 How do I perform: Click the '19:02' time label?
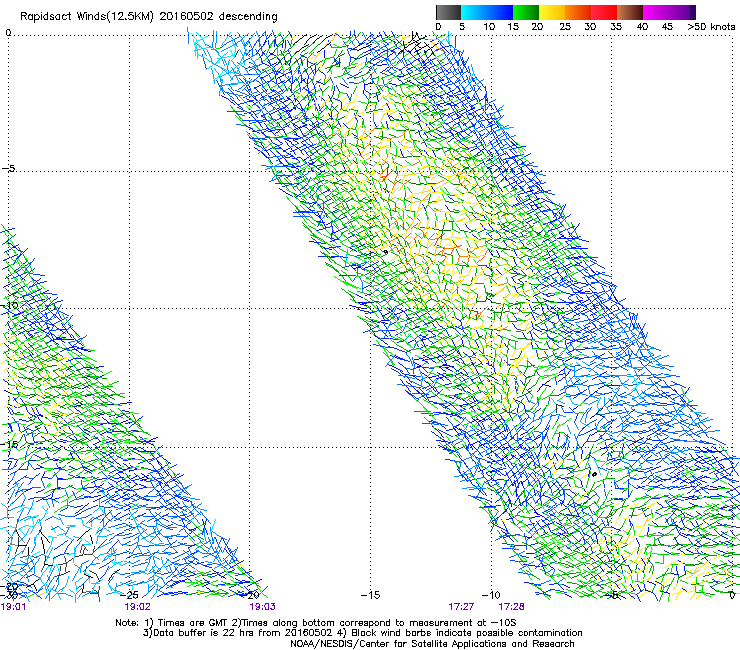point(137,607)
